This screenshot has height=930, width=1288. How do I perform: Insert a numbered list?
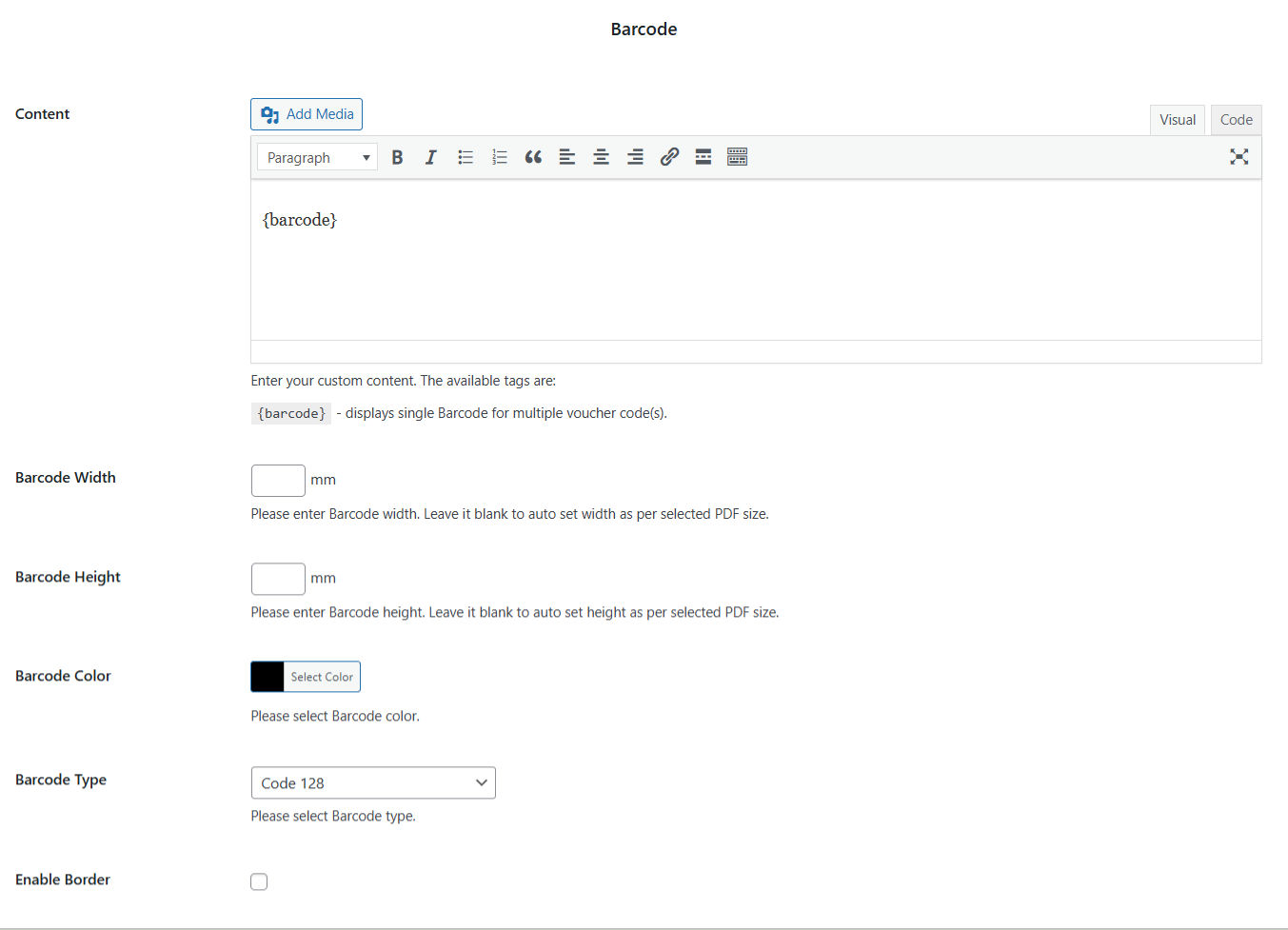pos(500,157)
